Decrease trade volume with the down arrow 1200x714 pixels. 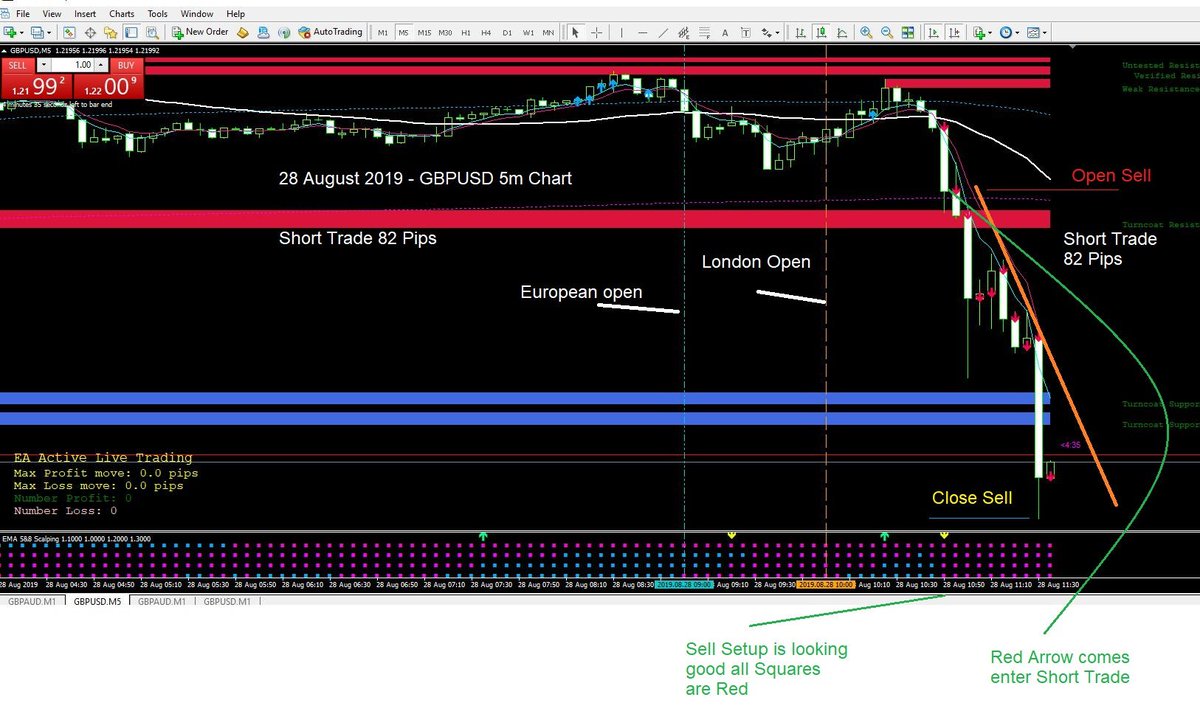click(x=43, y=65)
